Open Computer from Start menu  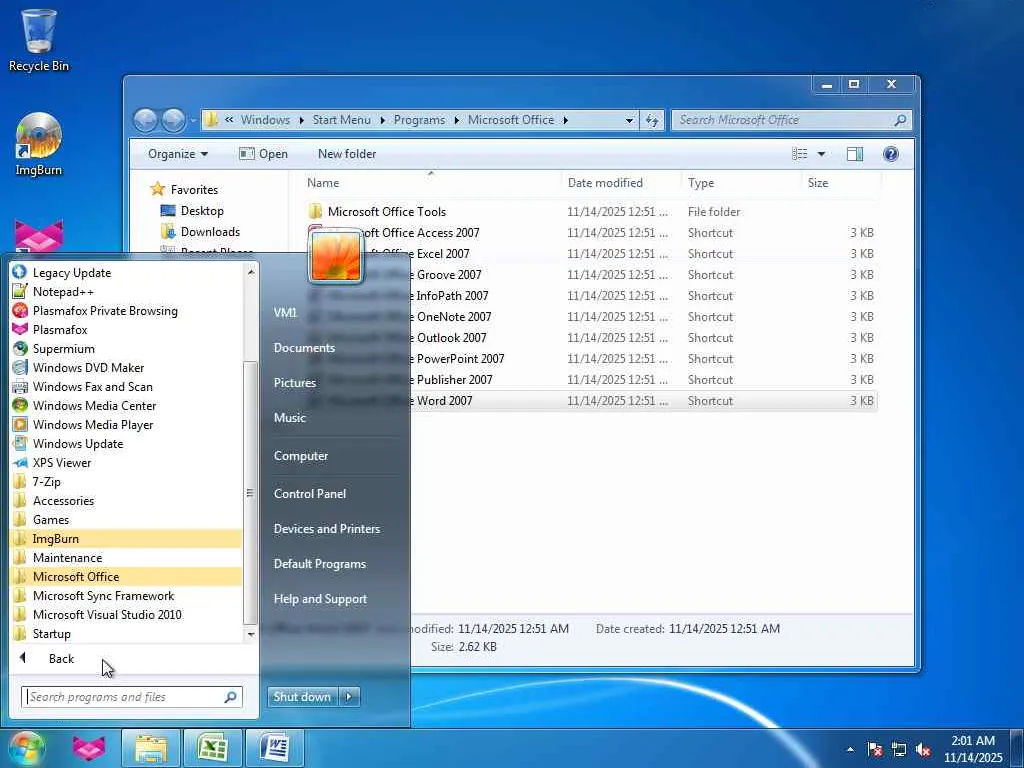click(300, 456)
